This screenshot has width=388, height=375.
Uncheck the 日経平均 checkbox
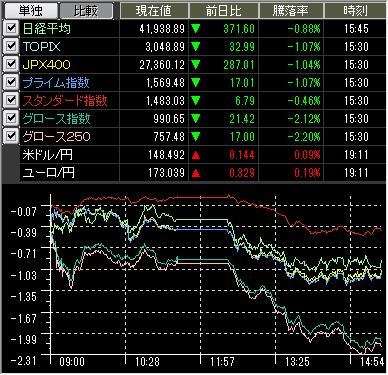11,28
